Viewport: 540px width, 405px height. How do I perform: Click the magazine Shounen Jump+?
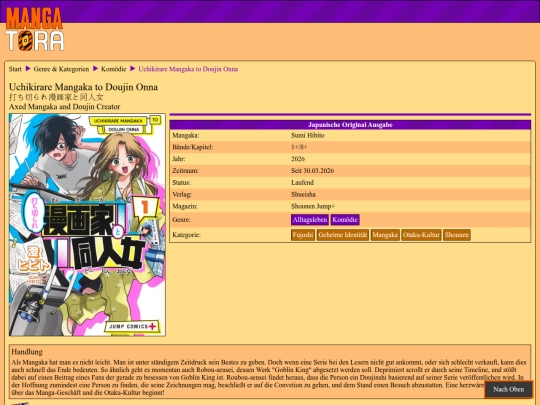tap(313, 206)
